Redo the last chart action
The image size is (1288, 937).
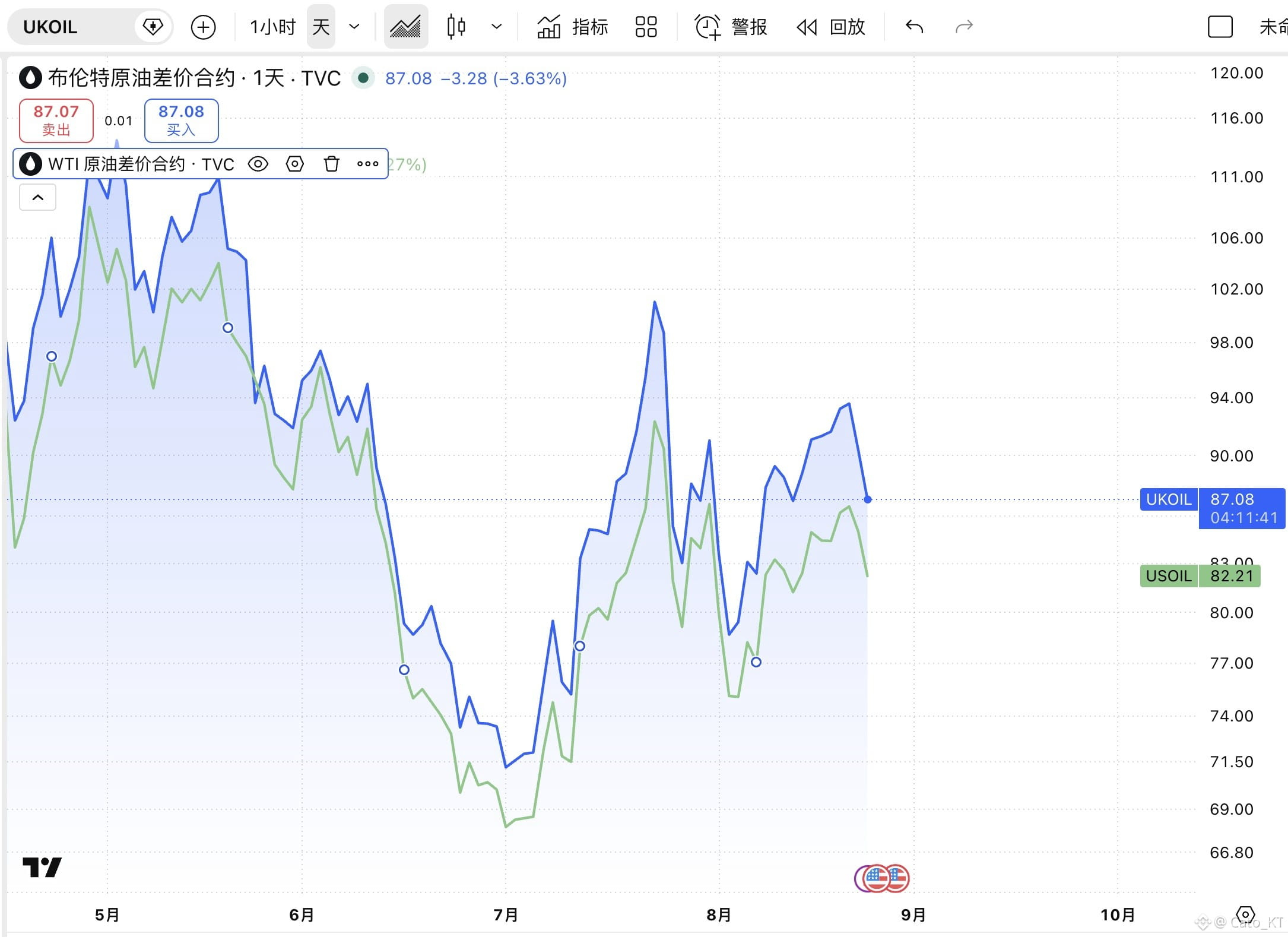click(964, 27)
